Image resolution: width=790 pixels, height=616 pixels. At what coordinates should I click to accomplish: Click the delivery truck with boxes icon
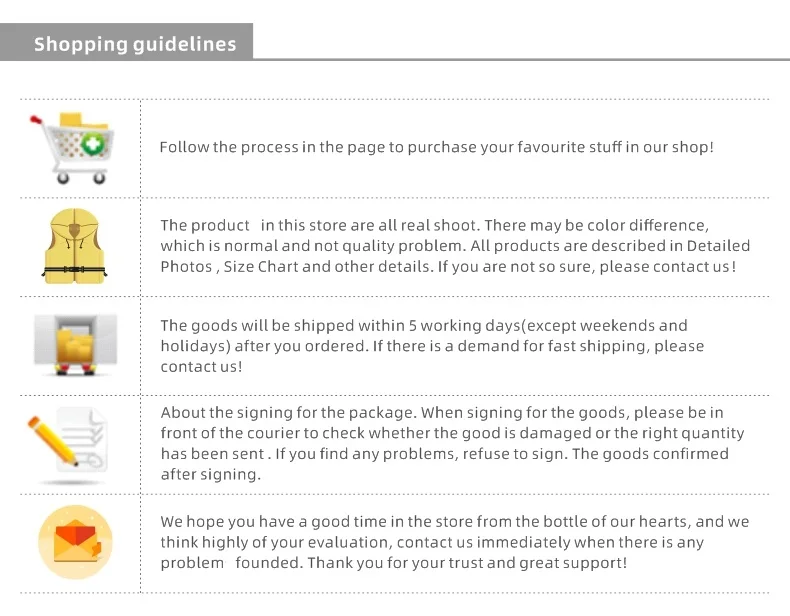(76, 345)
